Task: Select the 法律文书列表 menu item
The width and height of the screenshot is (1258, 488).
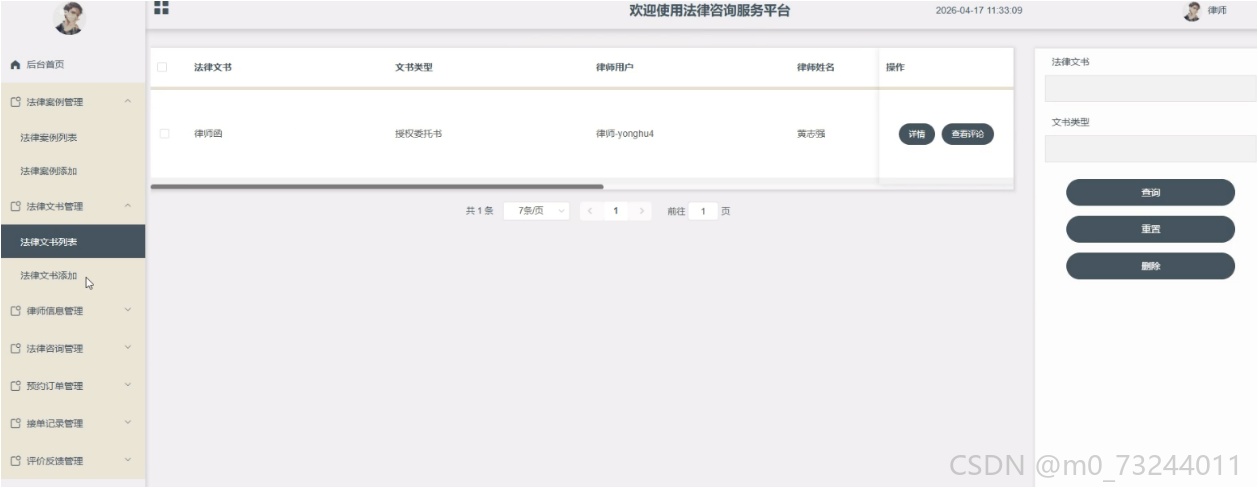Action: click(72, 241)
